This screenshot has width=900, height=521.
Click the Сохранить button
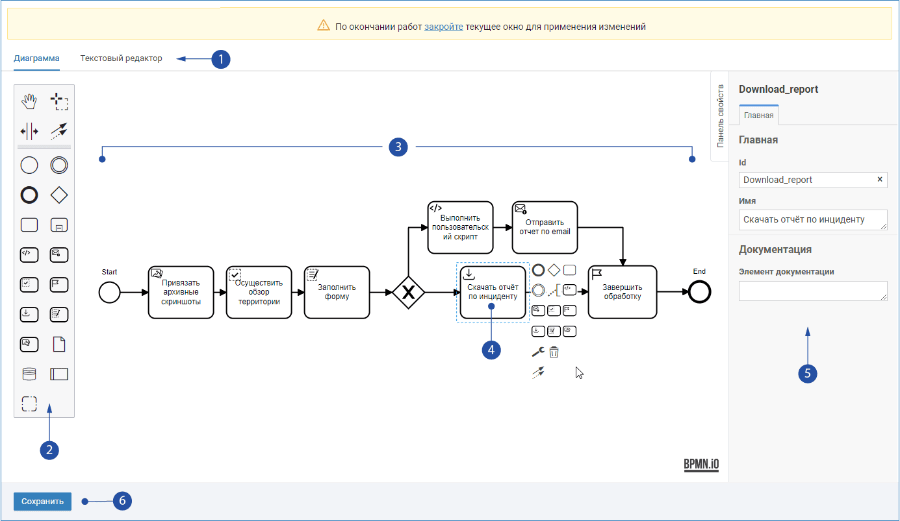42,501
